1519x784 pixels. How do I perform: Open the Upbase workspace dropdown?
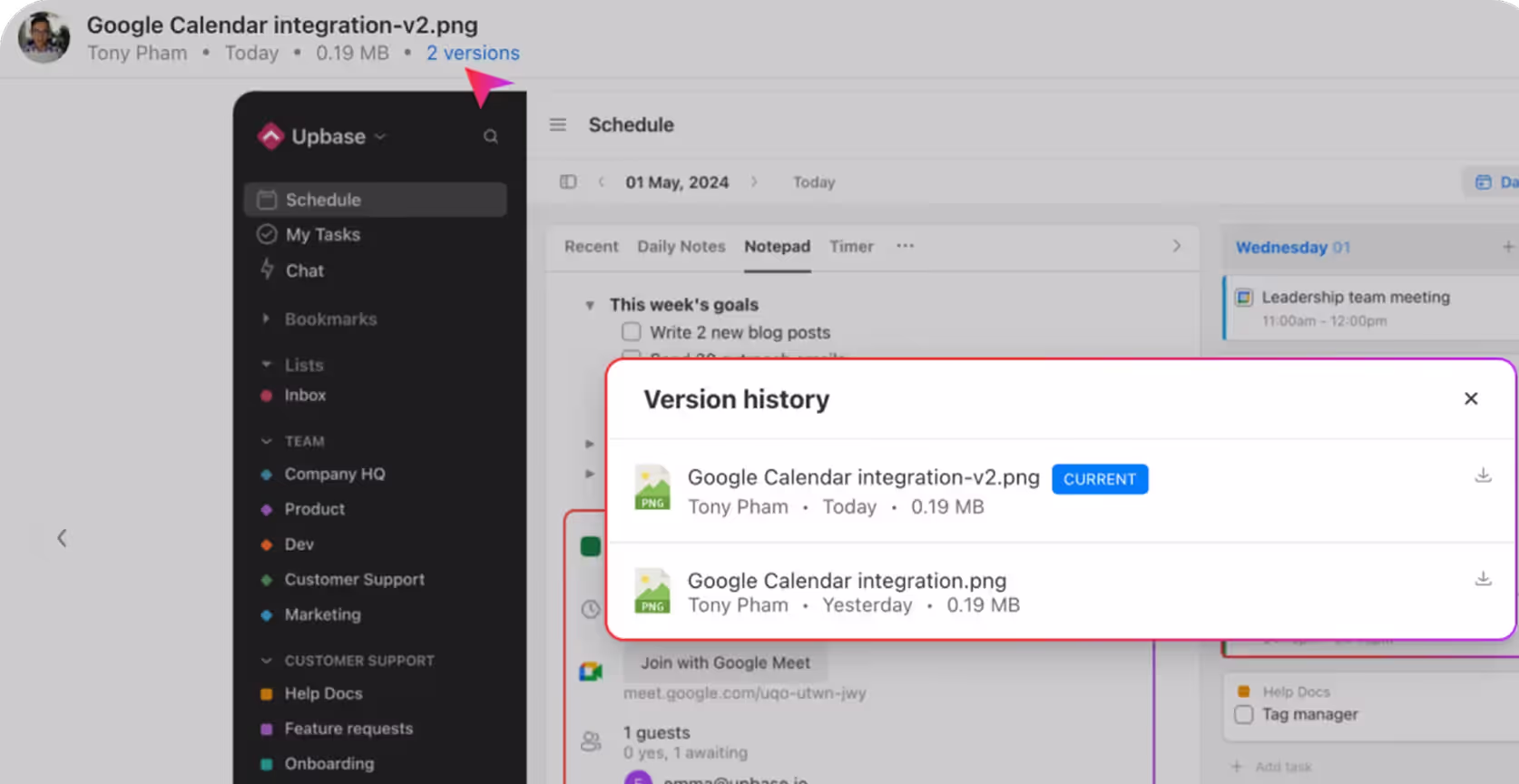pyautogui.click(x=380, y=137)
